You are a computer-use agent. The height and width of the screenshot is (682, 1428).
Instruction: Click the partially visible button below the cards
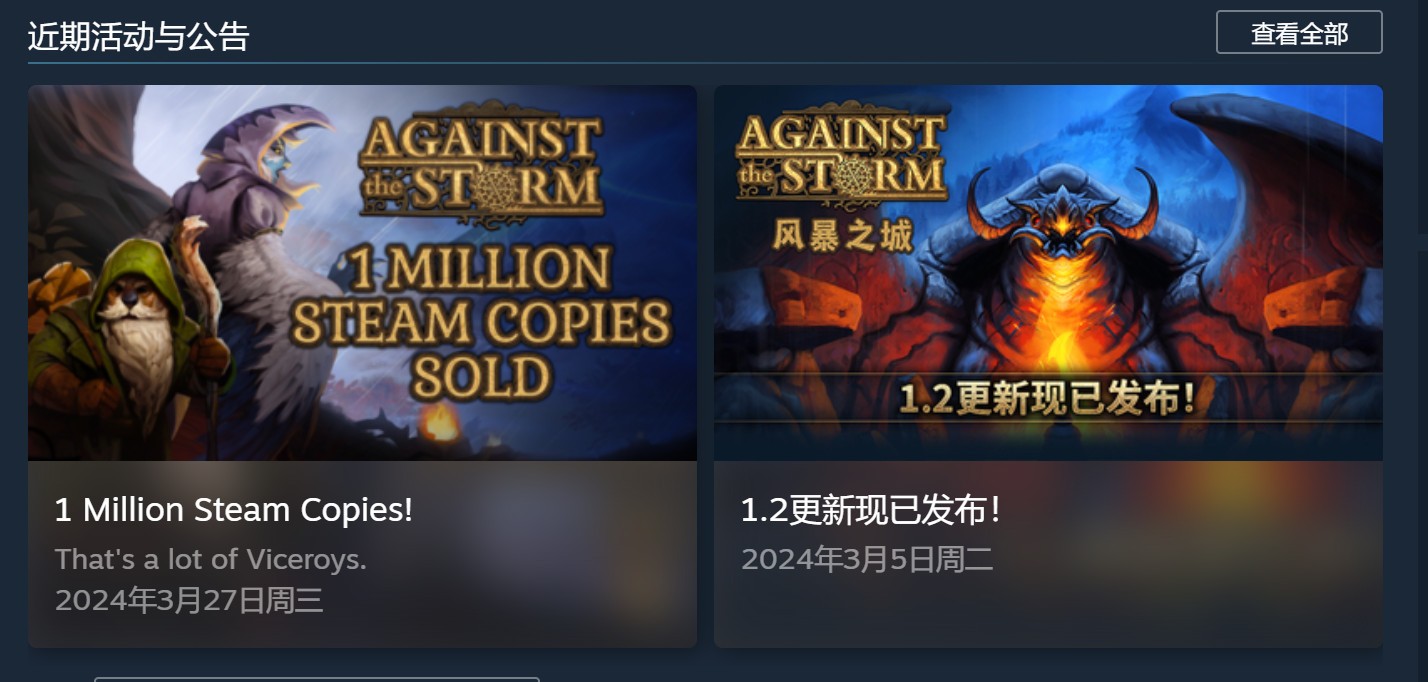coord(317,679)
